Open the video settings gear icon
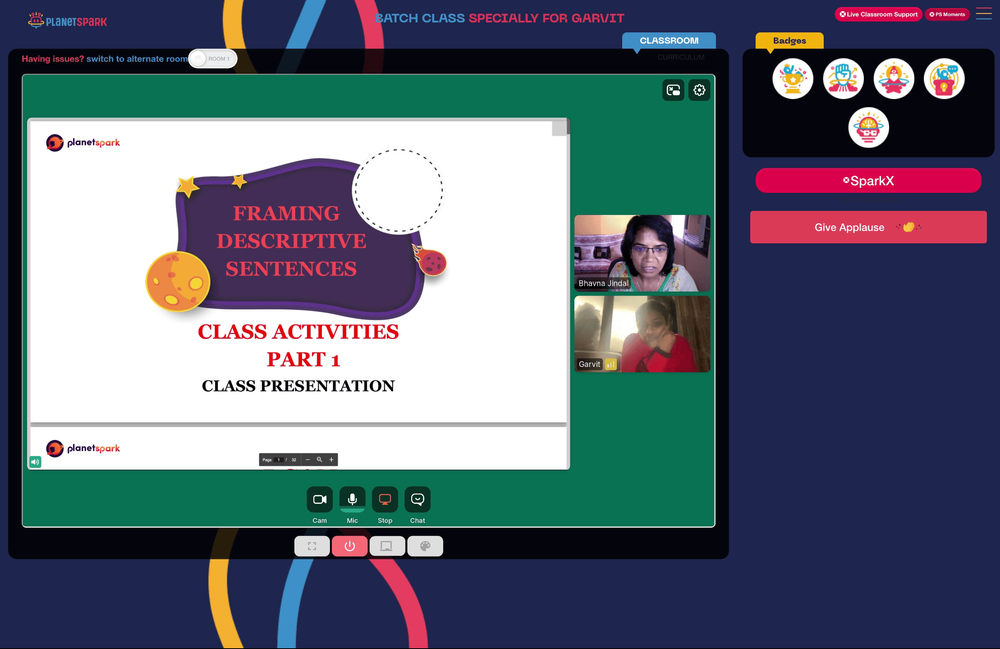Image resolution: width=1000 pixels, height=649 pixels. pos(700,91)
